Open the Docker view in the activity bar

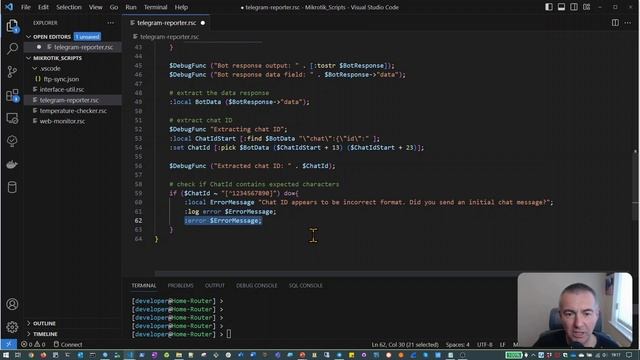pos(12,164)
